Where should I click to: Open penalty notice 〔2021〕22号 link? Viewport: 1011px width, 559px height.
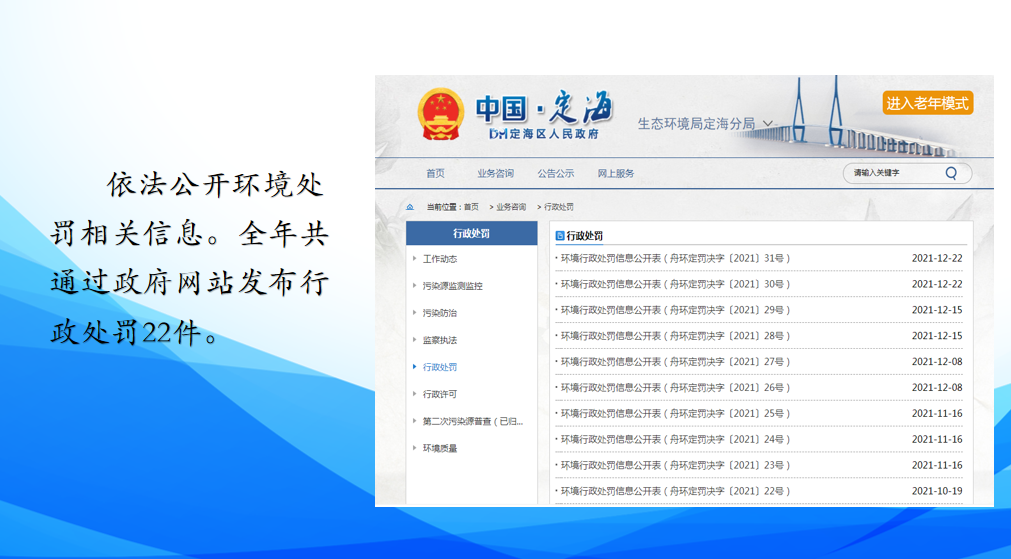(675, 491)
